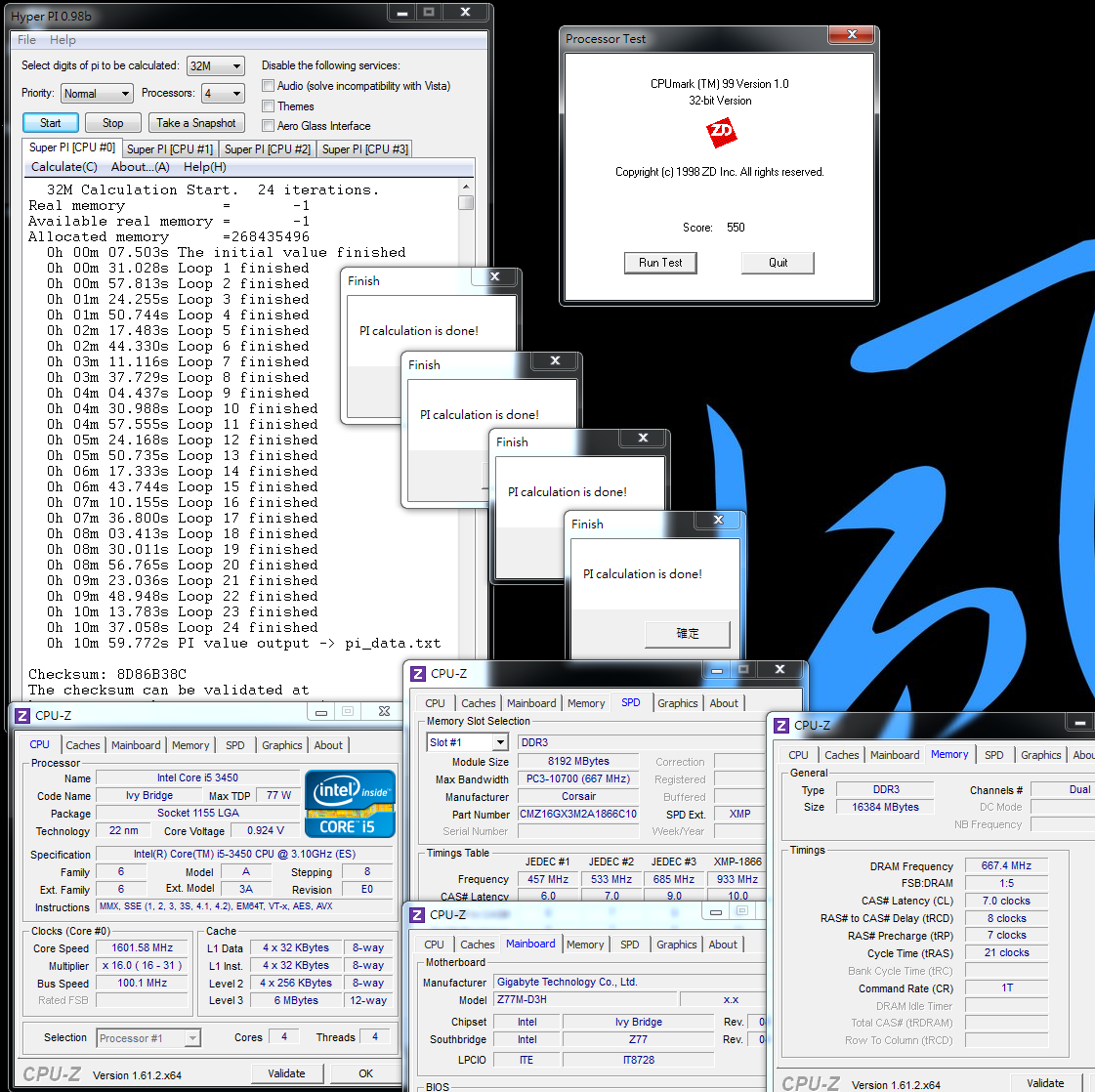This screenshot has width=1095, height=1092.
Task: Click the Name field Intel Core i5 3450
Action: (197, 777)
